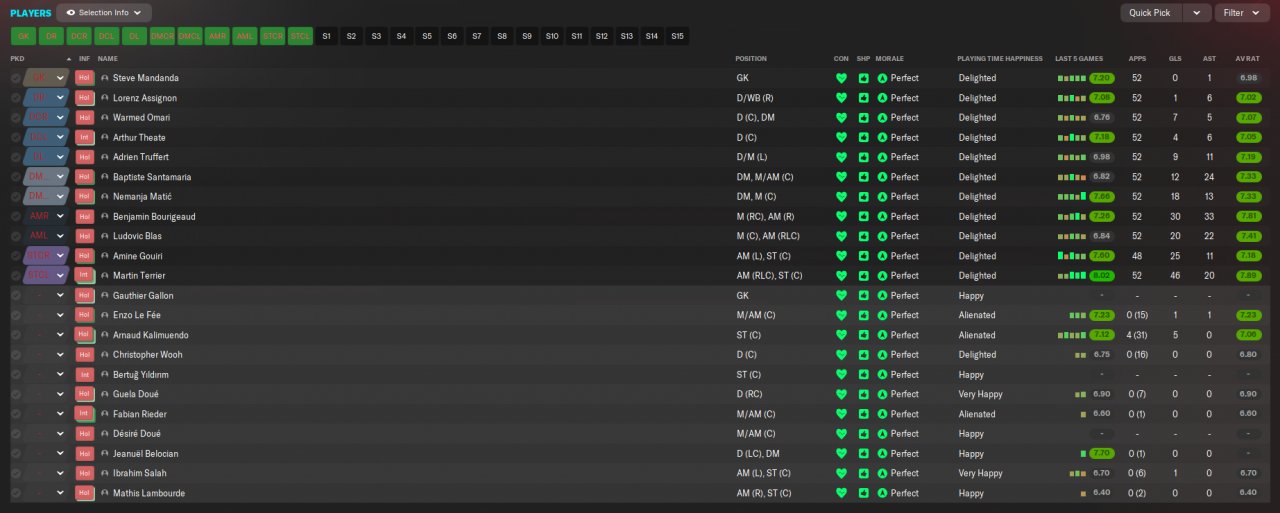The width and height of the screenshot is (1280, 513).
Task: Click the player info icon beside Christopher Wooh
Action: [x=105, y=355]
